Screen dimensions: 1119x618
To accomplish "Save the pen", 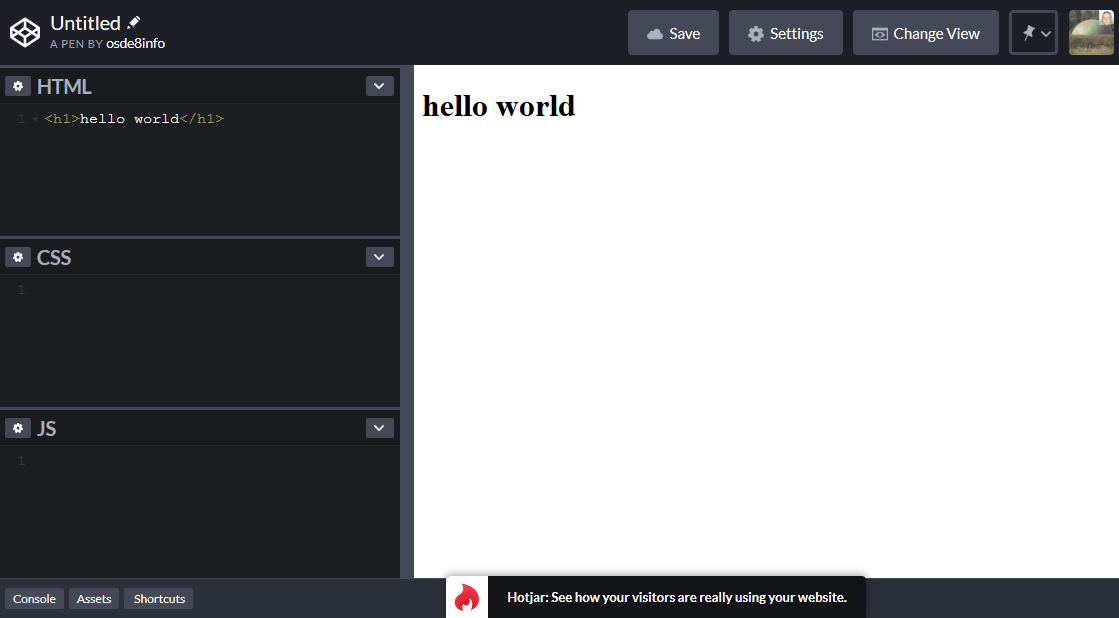I will 673,33.
